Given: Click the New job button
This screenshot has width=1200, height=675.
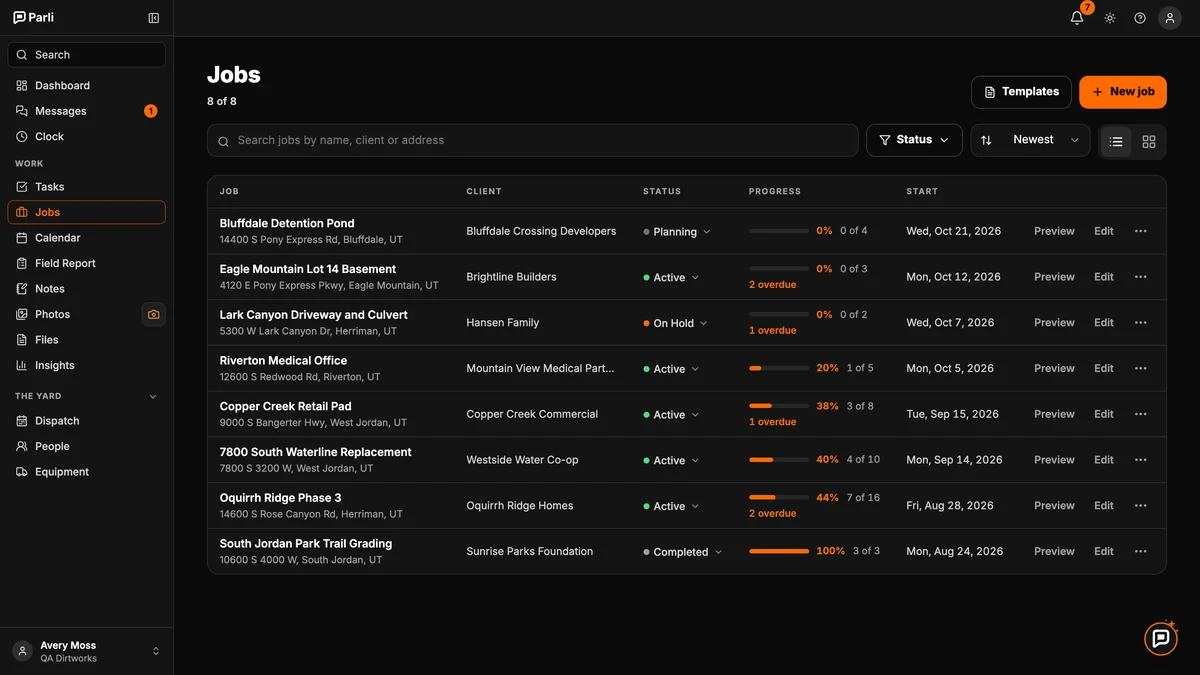Looking at the screenshot, I should point(1123,92).
